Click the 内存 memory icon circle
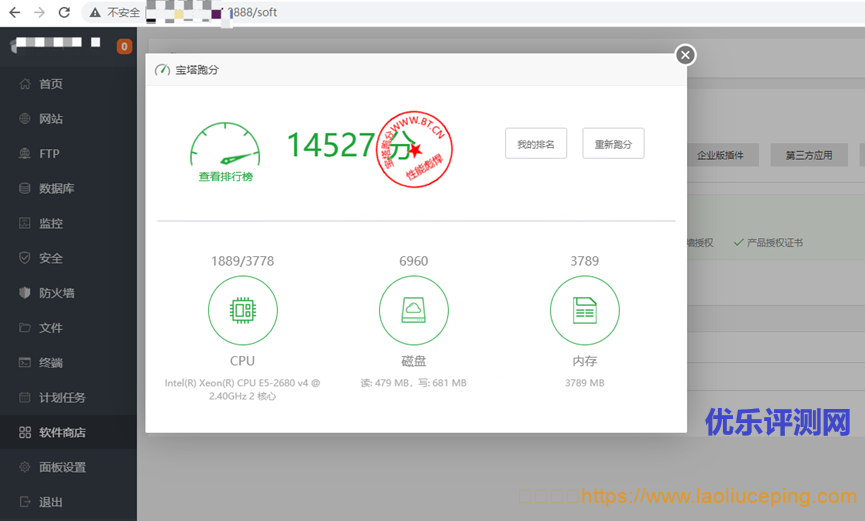865x521 pixels. tap(585, 310)
